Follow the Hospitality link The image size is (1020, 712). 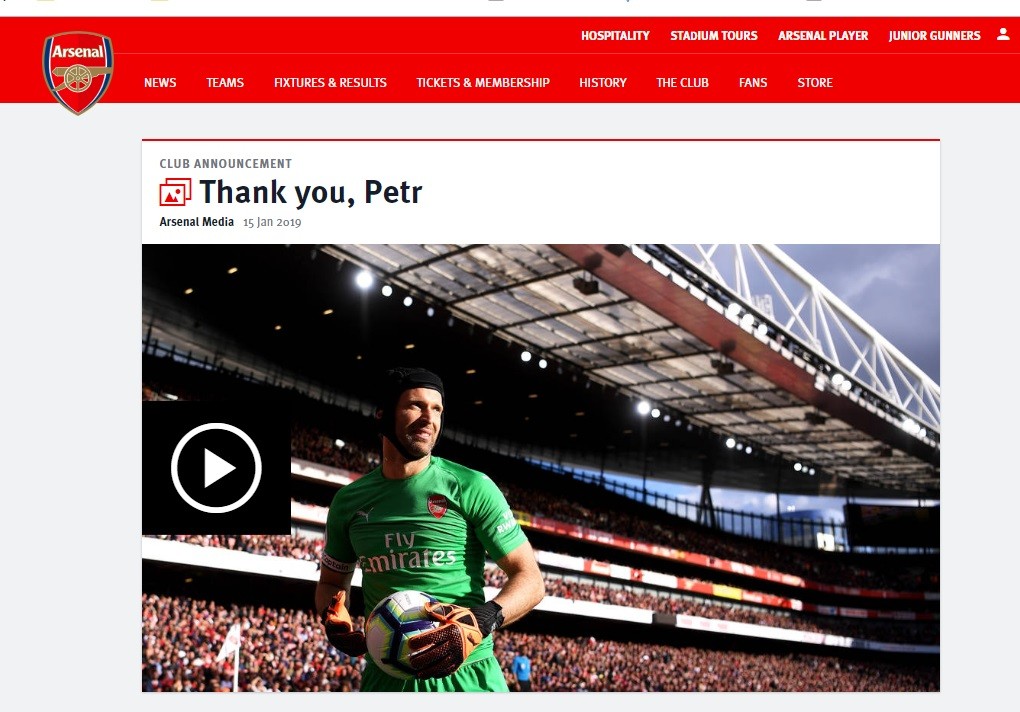[615, 36]
